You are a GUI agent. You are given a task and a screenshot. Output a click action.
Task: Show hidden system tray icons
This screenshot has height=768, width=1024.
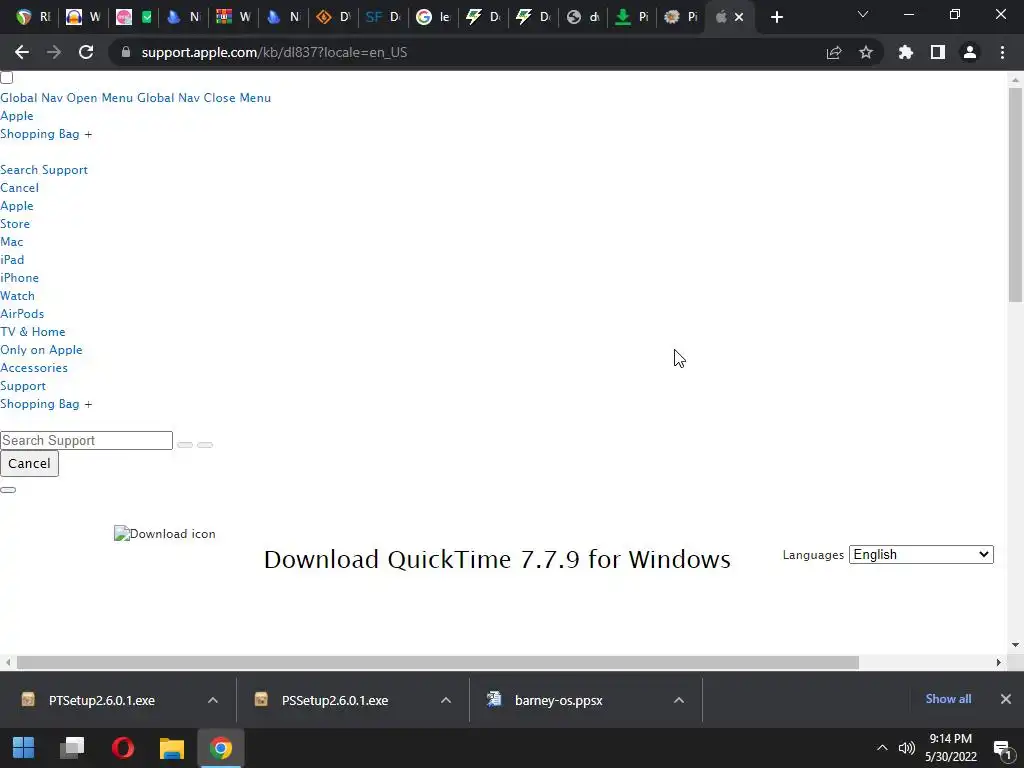(x=882, y=748)
